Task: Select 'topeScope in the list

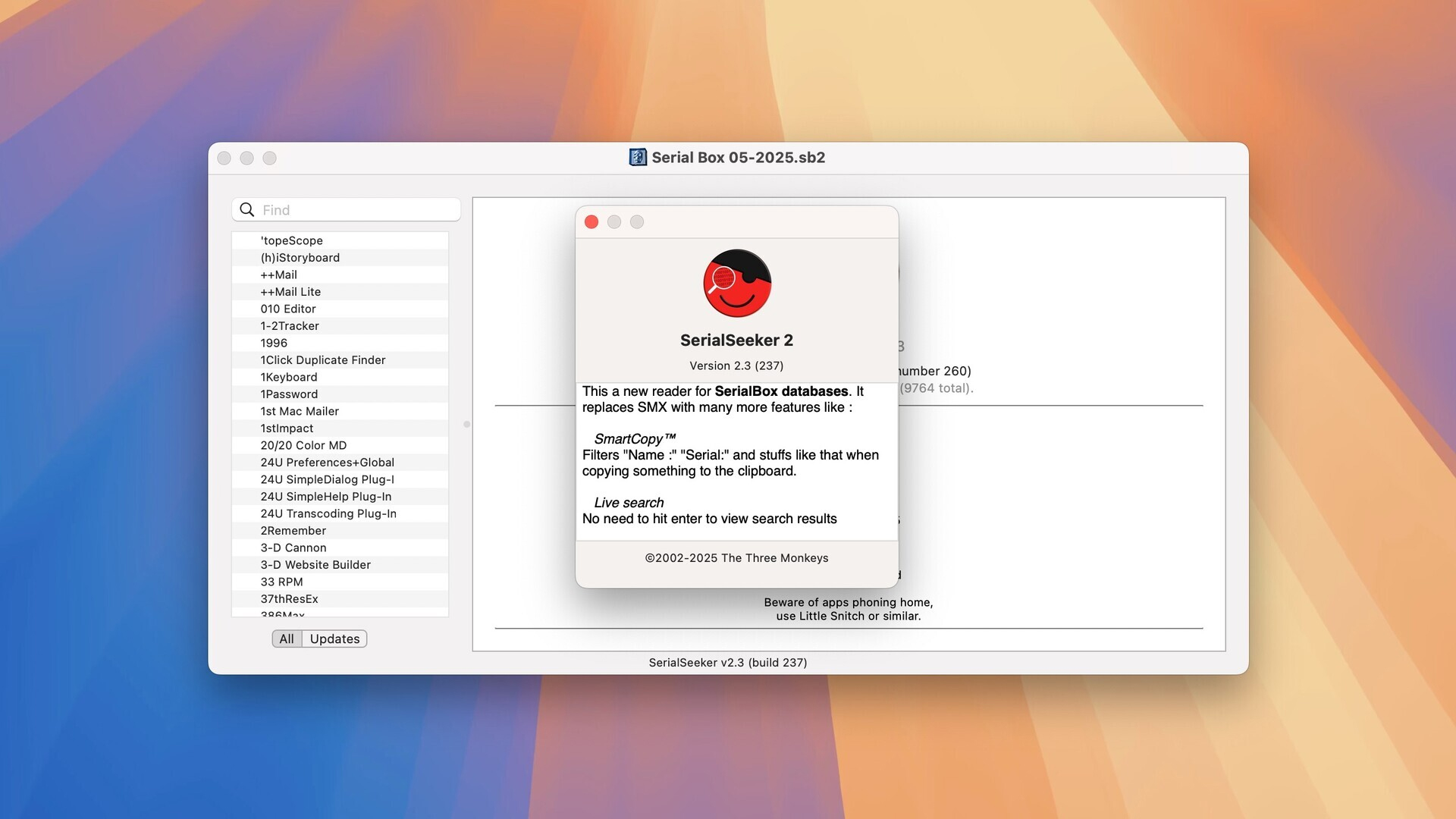Action: (x=340, y=240)
